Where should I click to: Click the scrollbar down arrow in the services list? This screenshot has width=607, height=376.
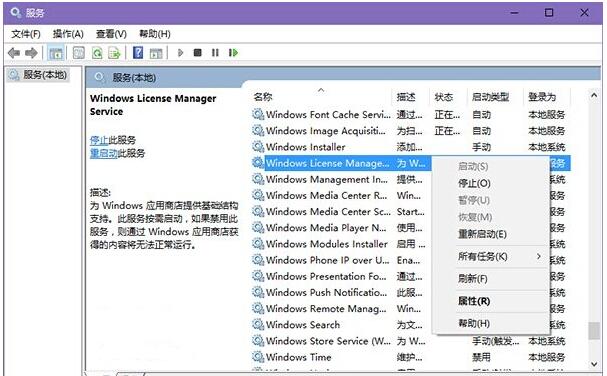pos(594,363)
